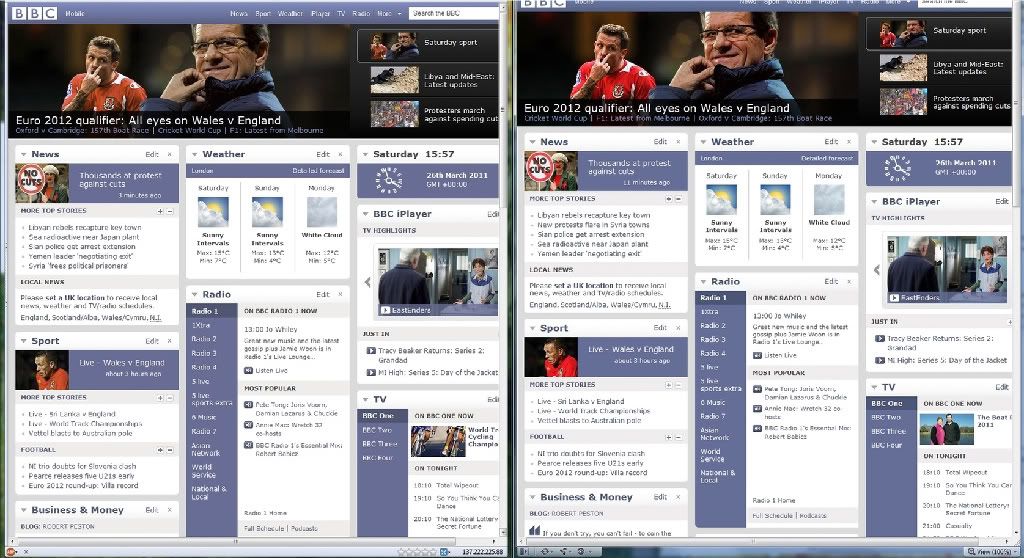Image resolution: width=1024 pixels, height=558 pixels.
Task: Close the Sport module in the left window
Action: tap(170, 341)
